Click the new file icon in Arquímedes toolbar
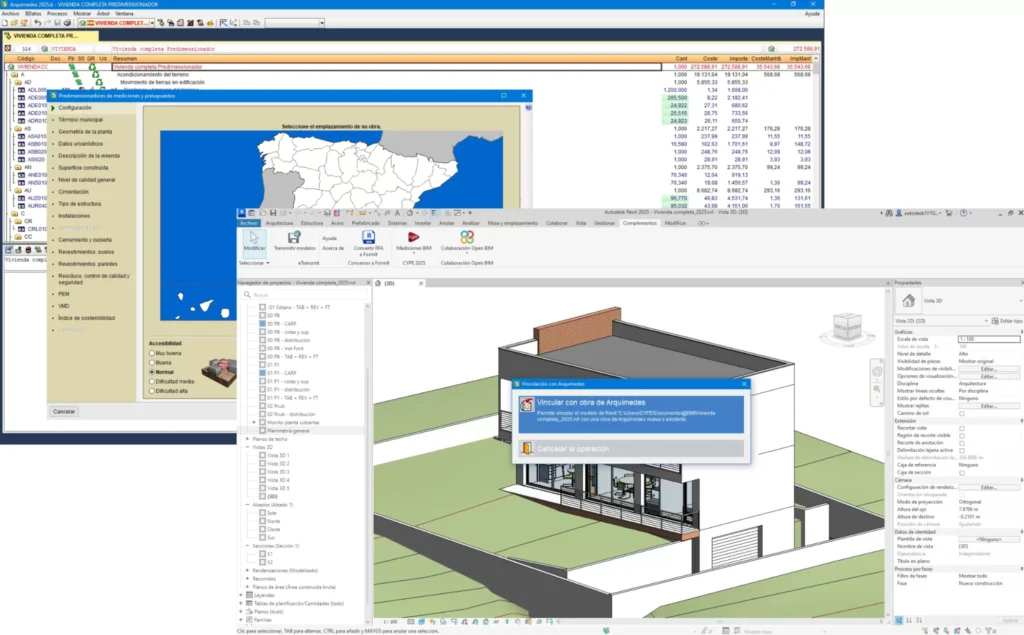 [x=5, y=23]
